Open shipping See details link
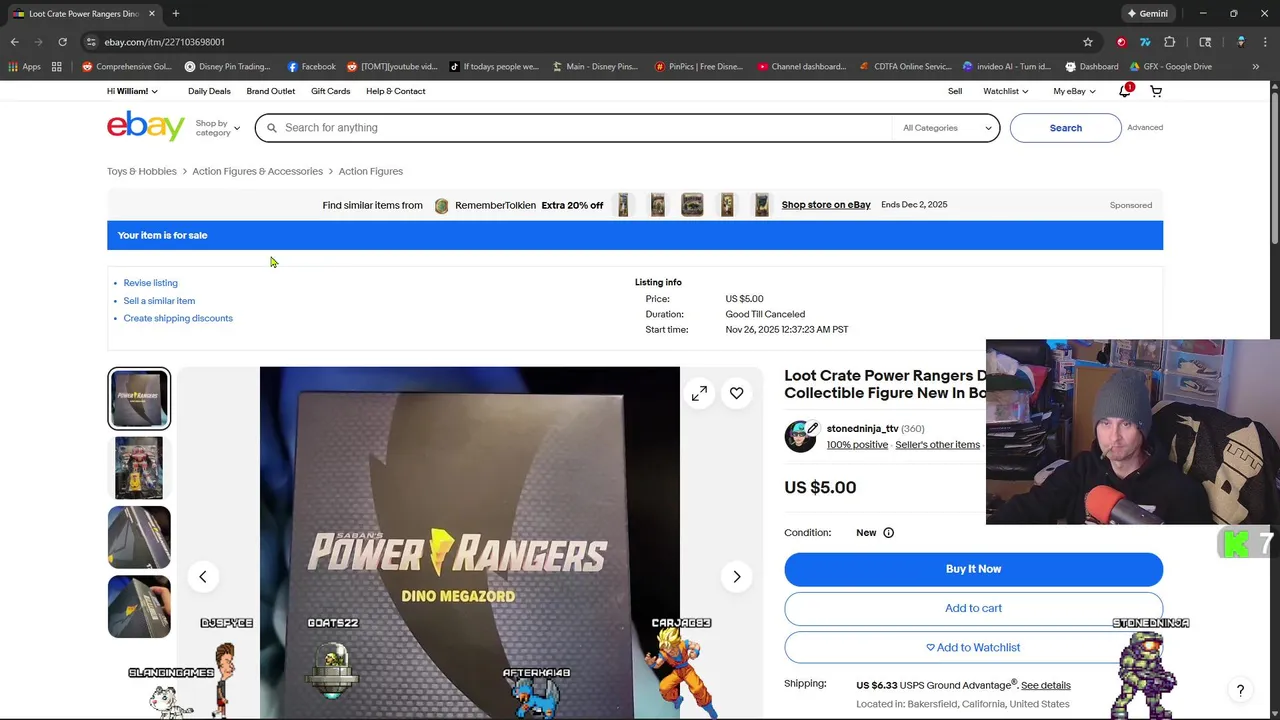The width and height of the screenshot is (1280, 720). (x=1046, y=686)
